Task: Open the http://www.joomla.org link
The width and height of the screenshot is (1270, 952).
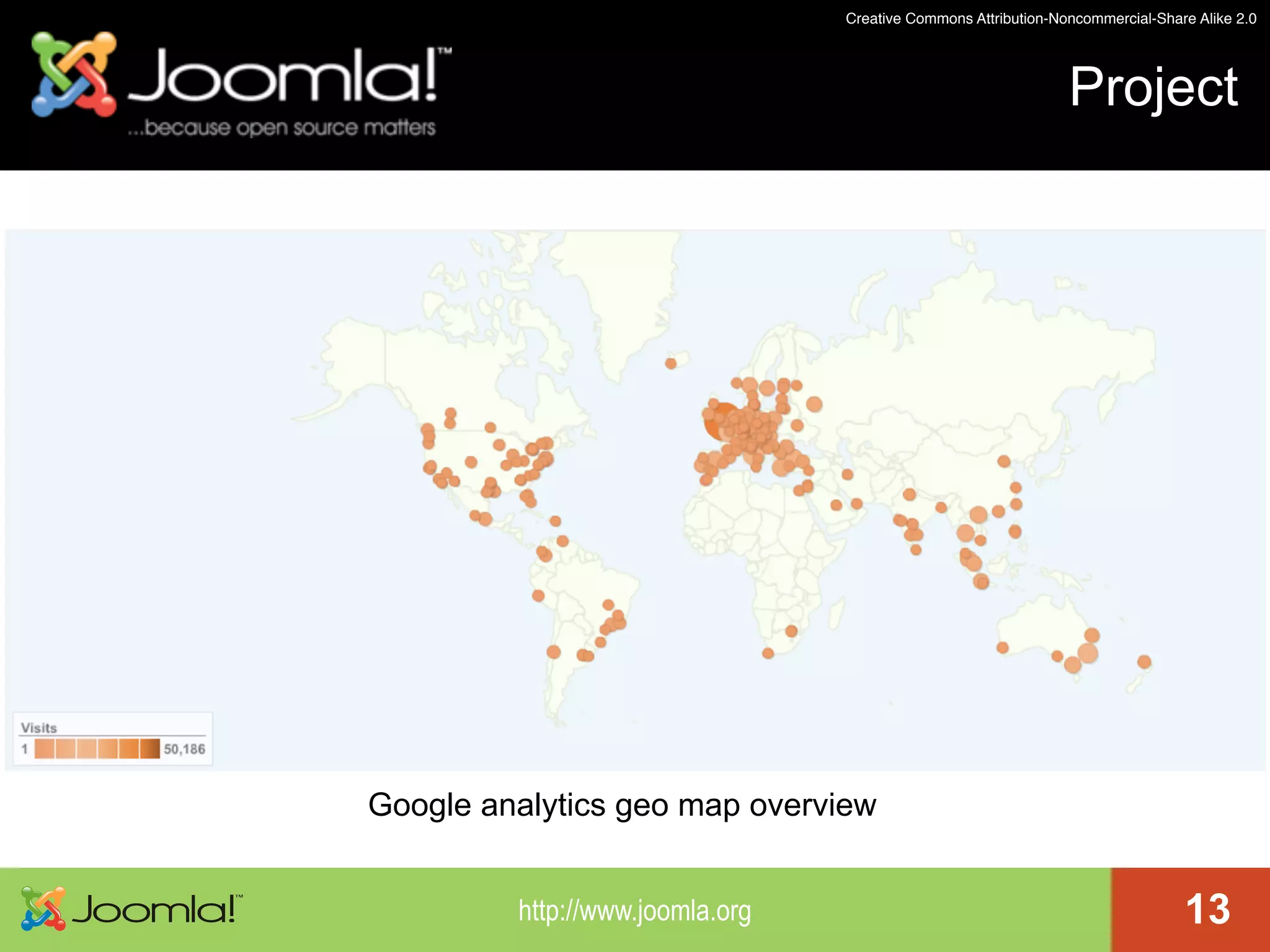Action: pos(634,910)
